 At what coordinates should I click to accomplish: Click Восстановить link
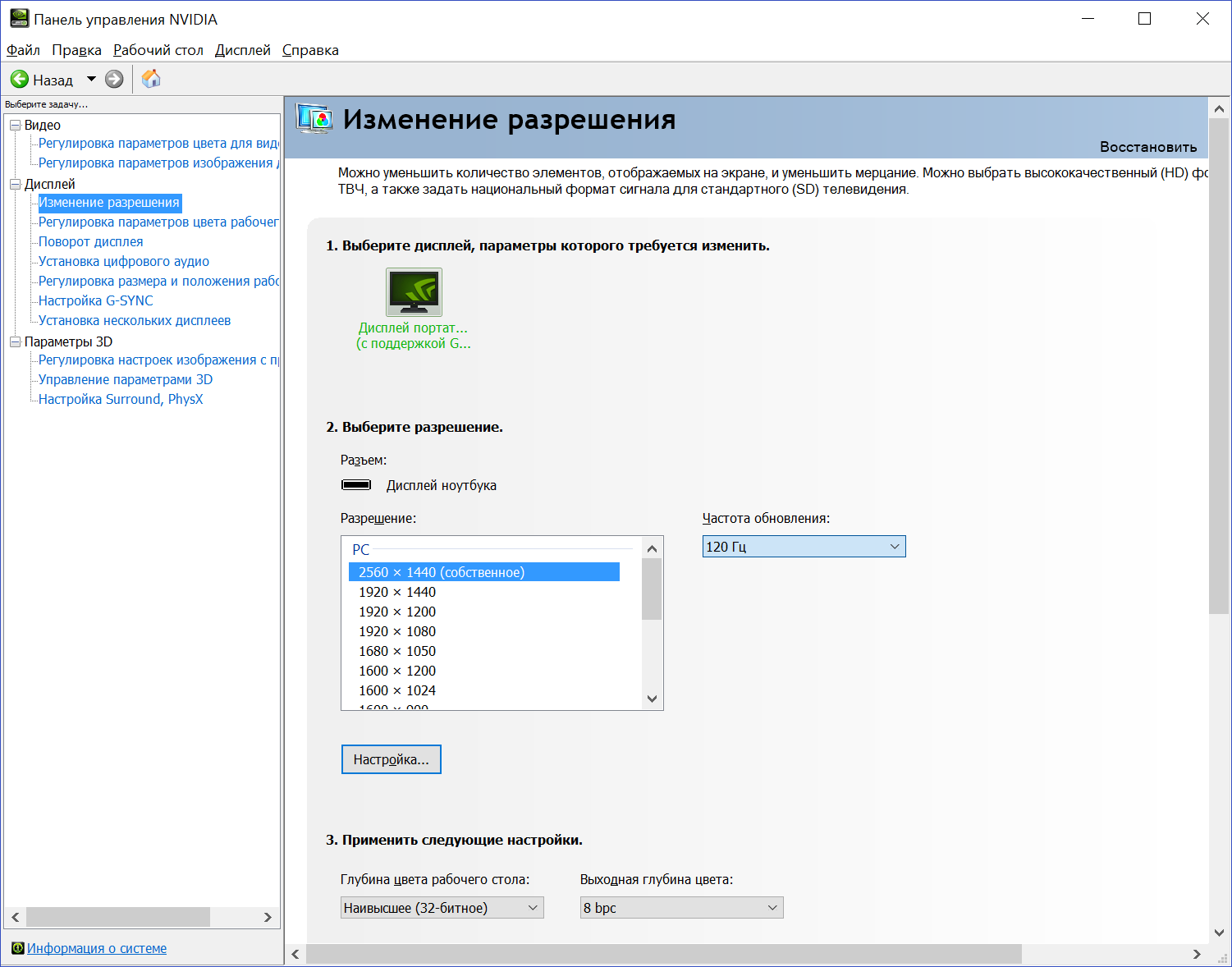[x=1148, y=147]
